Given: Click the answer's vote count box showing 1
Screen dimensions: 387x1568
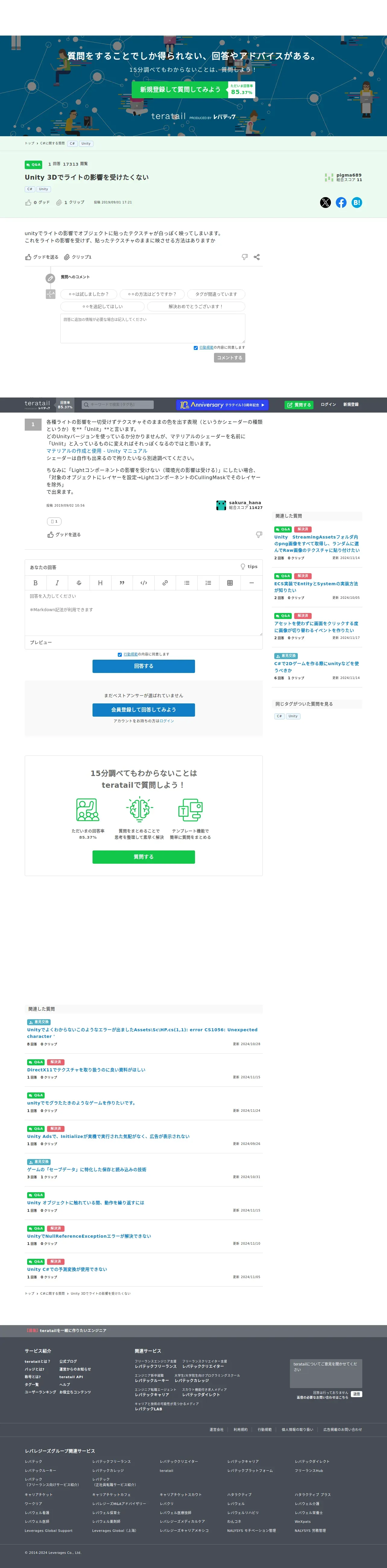Looking at the screenshot, I should click(54, 521).
